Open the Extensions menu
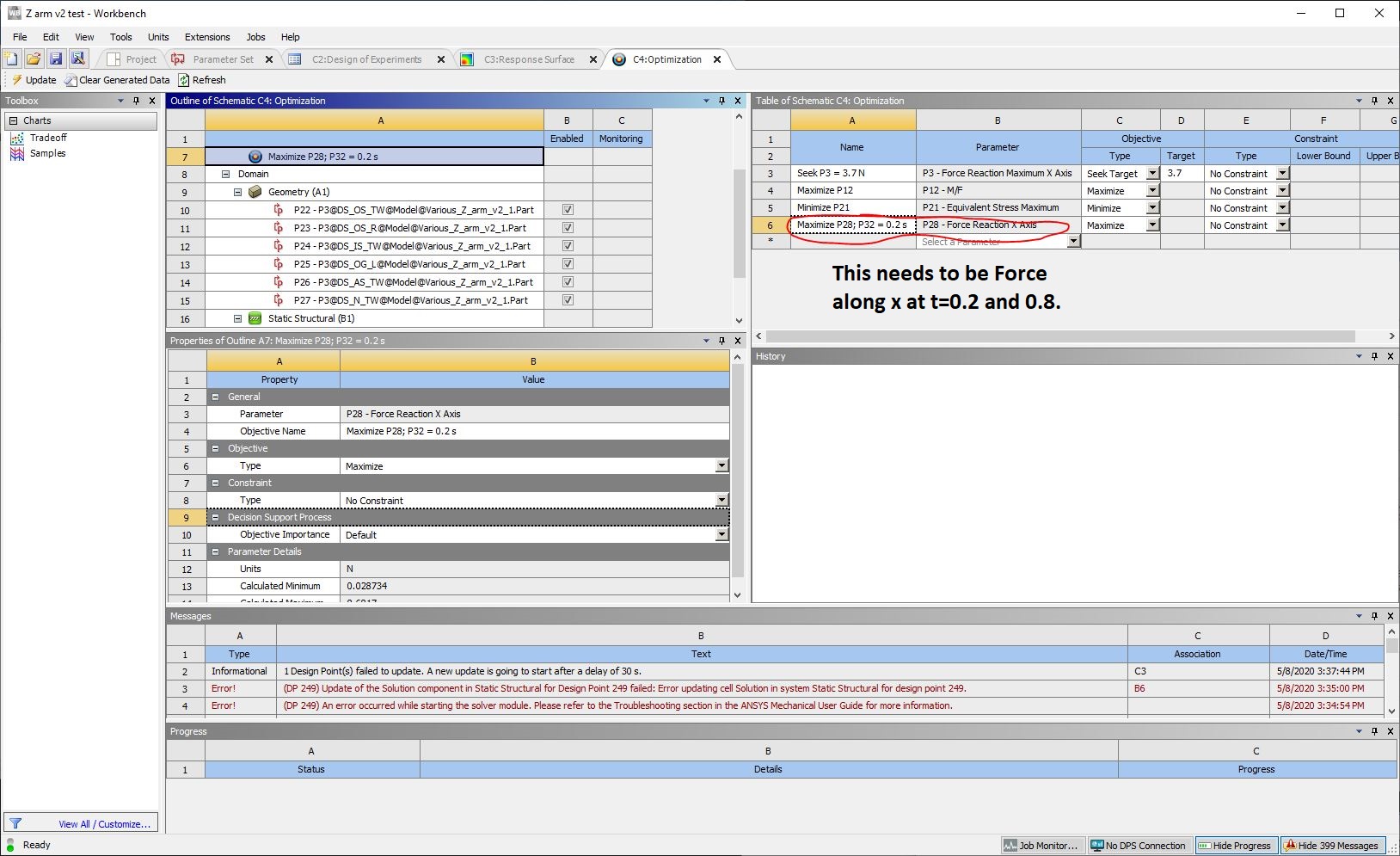This screenshot has width=1400, height=856. point(207,37)
